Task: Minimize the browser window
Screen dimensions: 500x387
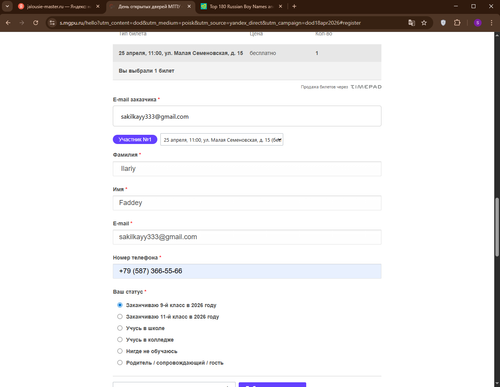Action: coord(456,6)
